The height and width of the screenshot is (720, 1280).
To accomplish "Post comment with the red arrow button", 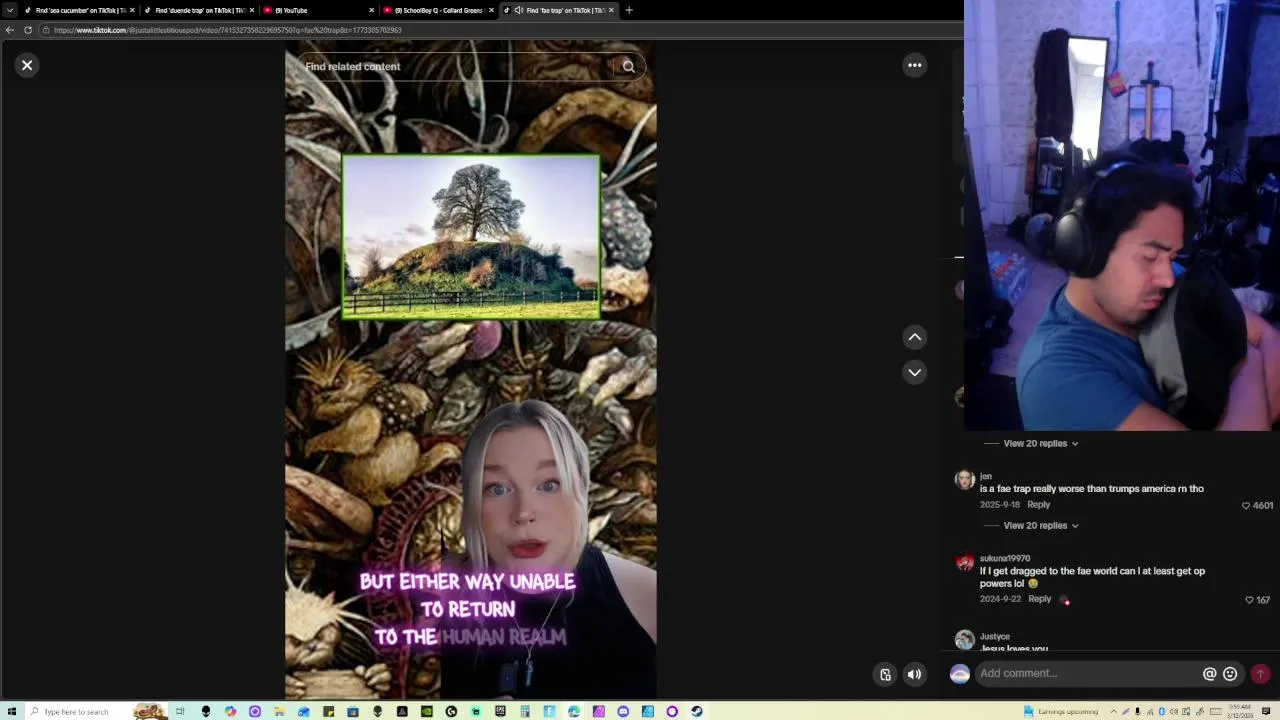I will pyautogui.click(x=1260, y=674).
